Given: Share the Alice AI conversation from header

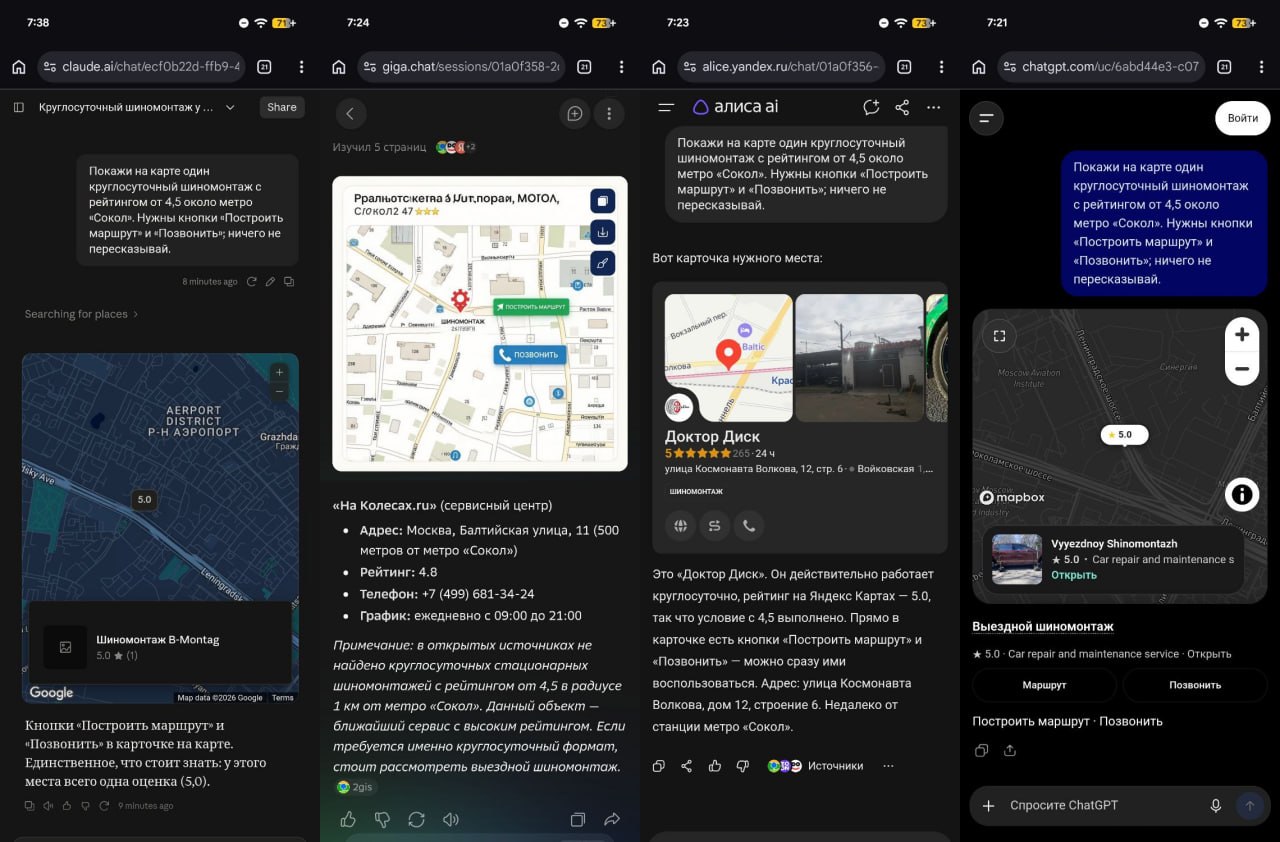Looking at the screenshot, I should pyautogui.click(x=902, y=107).
